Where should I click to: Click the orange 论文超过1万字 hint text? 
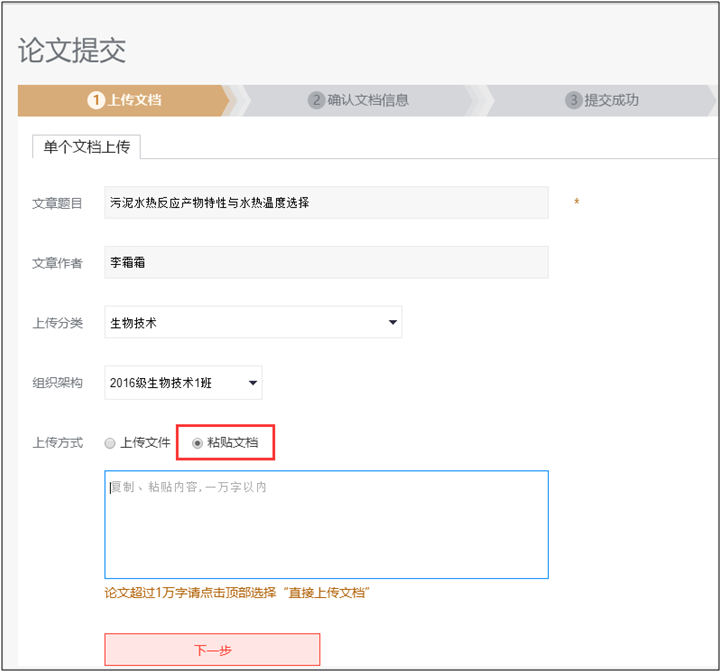[237, 593]
